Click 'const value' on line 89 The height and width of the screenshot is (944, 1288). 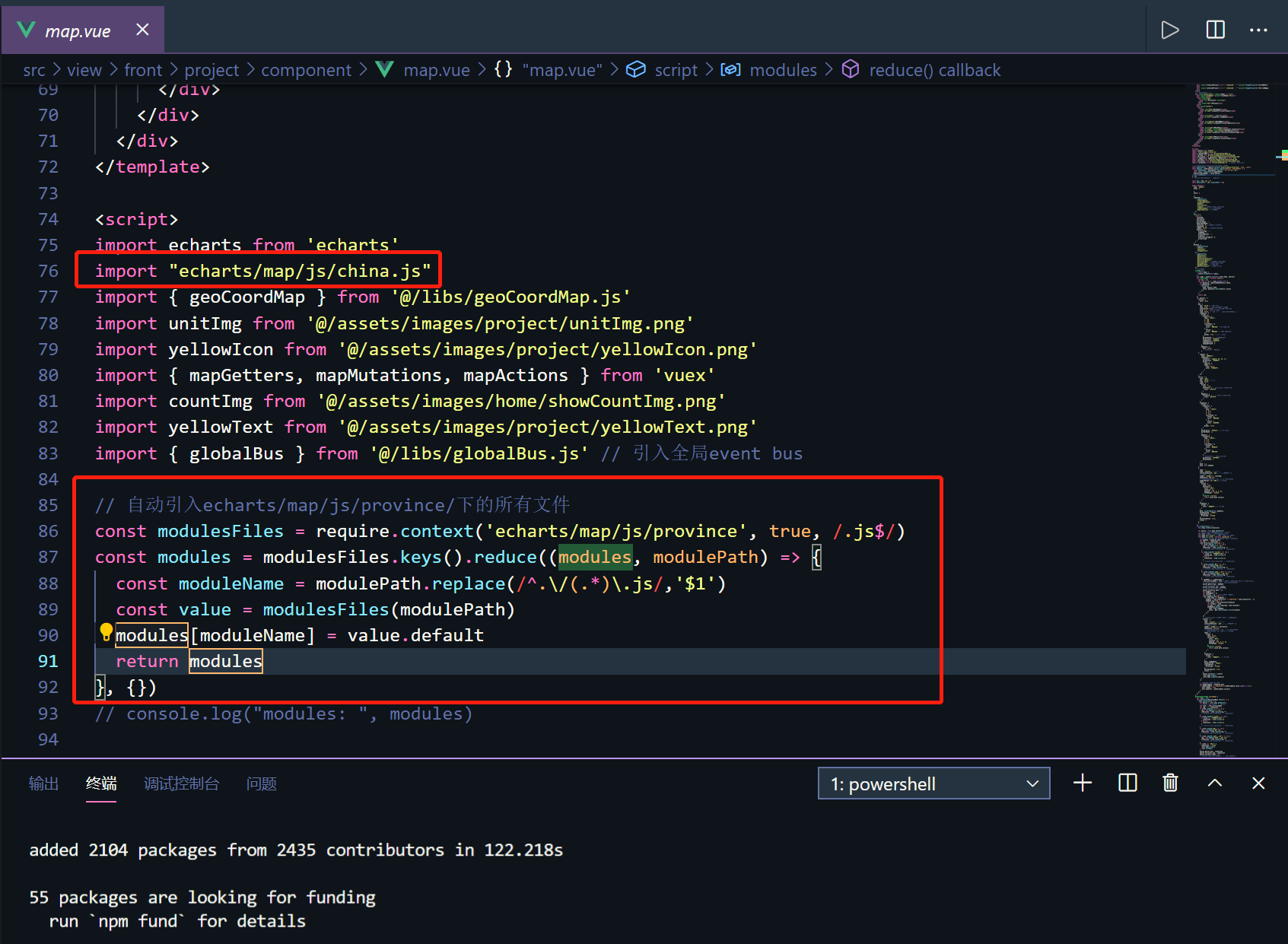click(173, 609)
